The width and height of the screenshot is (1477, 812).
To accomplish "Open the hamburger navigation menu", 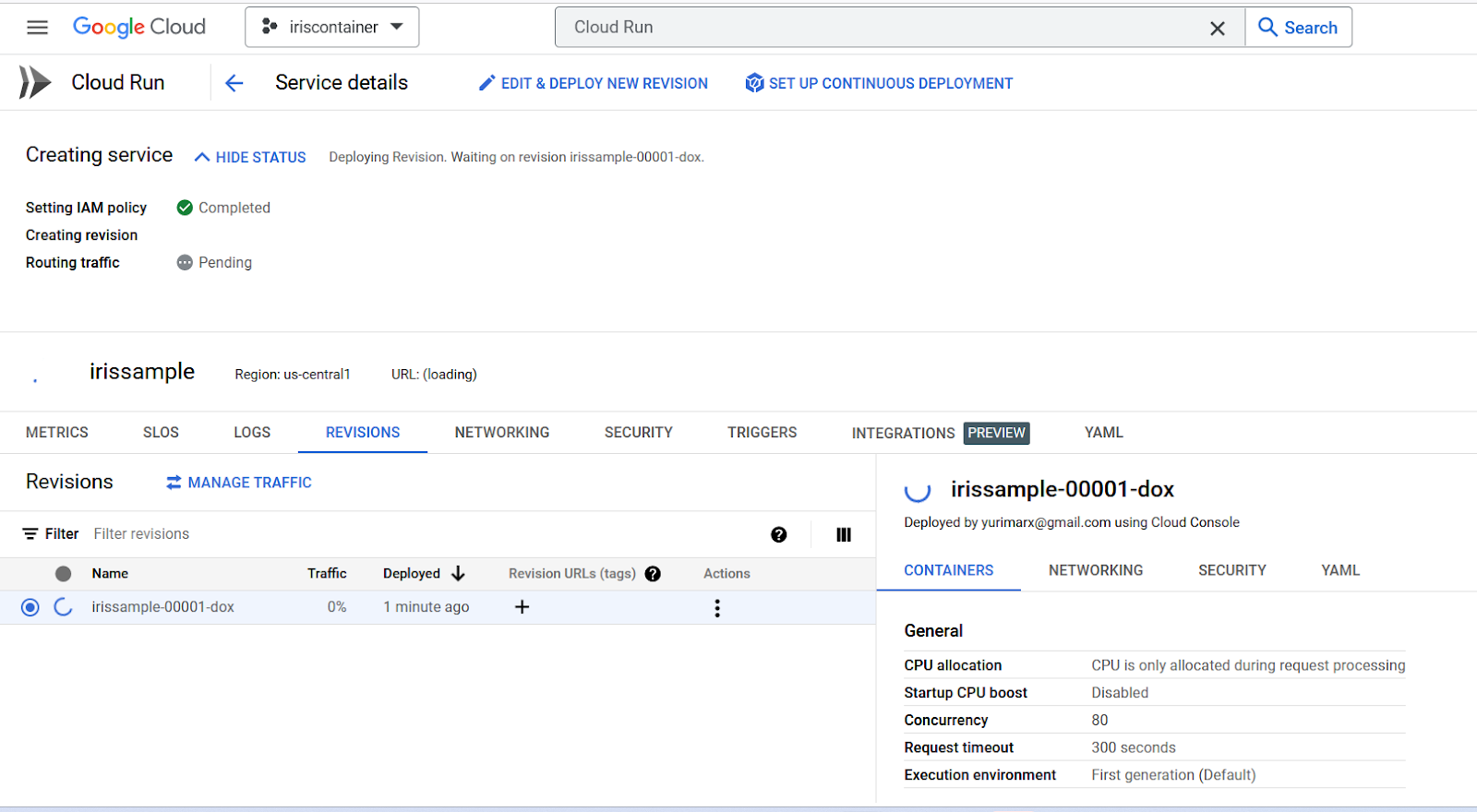I will pos(37,28).
